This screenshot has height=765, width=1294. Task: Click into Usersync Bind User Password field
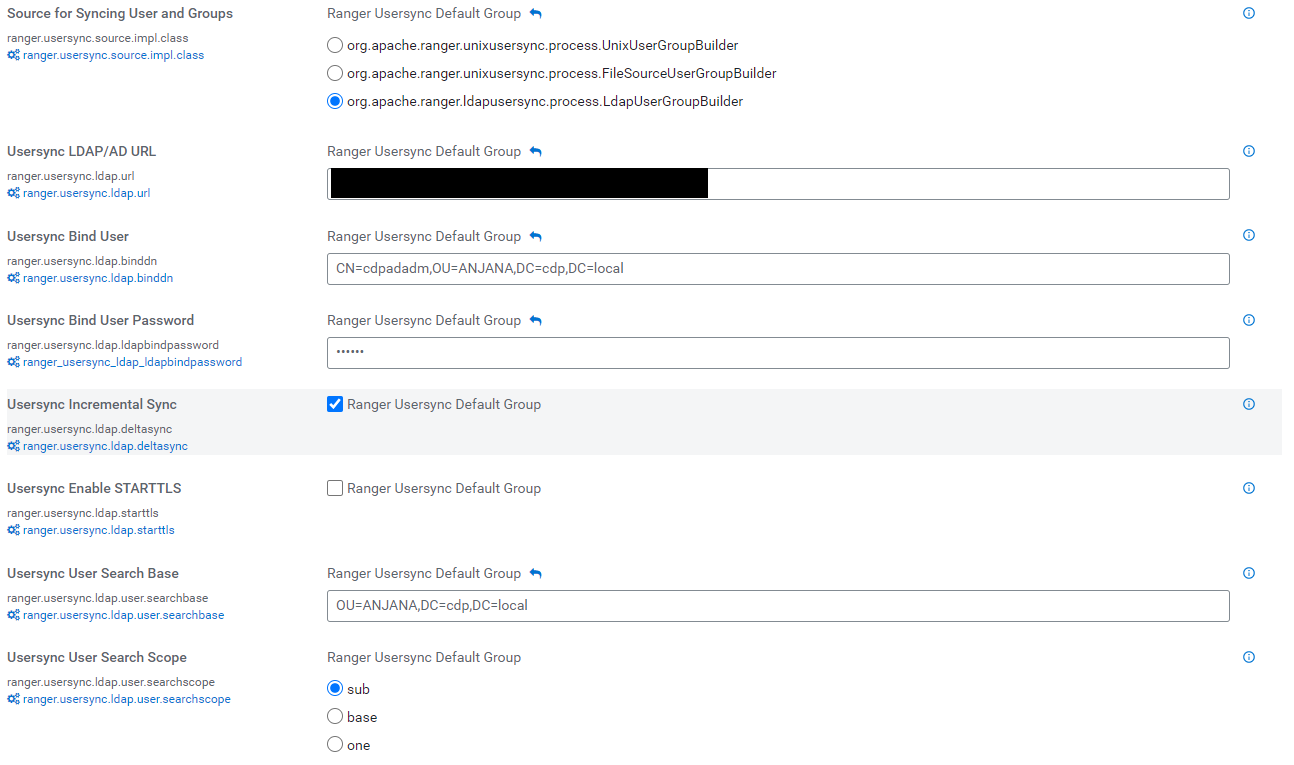tap(777, 353)
